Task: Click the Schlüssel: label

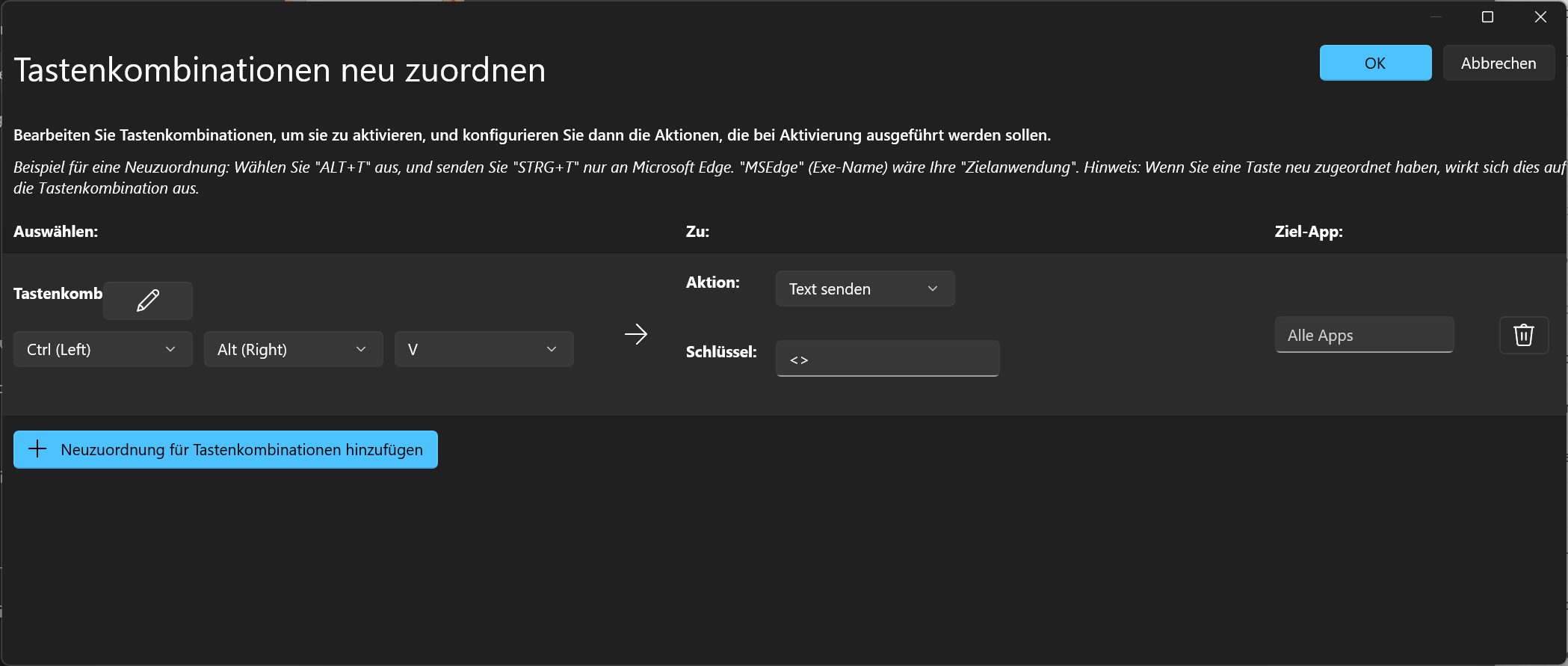Action: 721,352
